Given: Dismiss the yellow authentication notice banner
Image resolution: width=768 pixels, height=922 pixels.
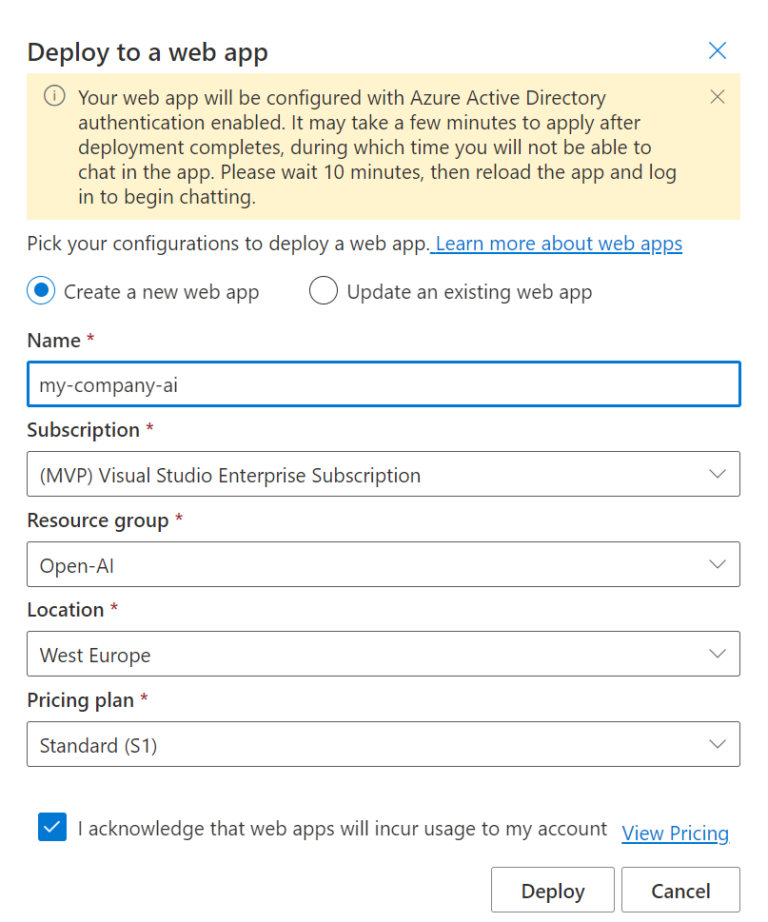Looking at the screenshot, I should click(717, 97).
